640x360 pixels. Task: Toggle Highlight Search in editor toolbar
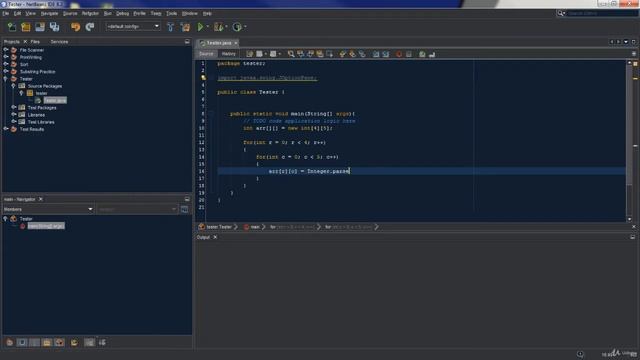point(320,54)
